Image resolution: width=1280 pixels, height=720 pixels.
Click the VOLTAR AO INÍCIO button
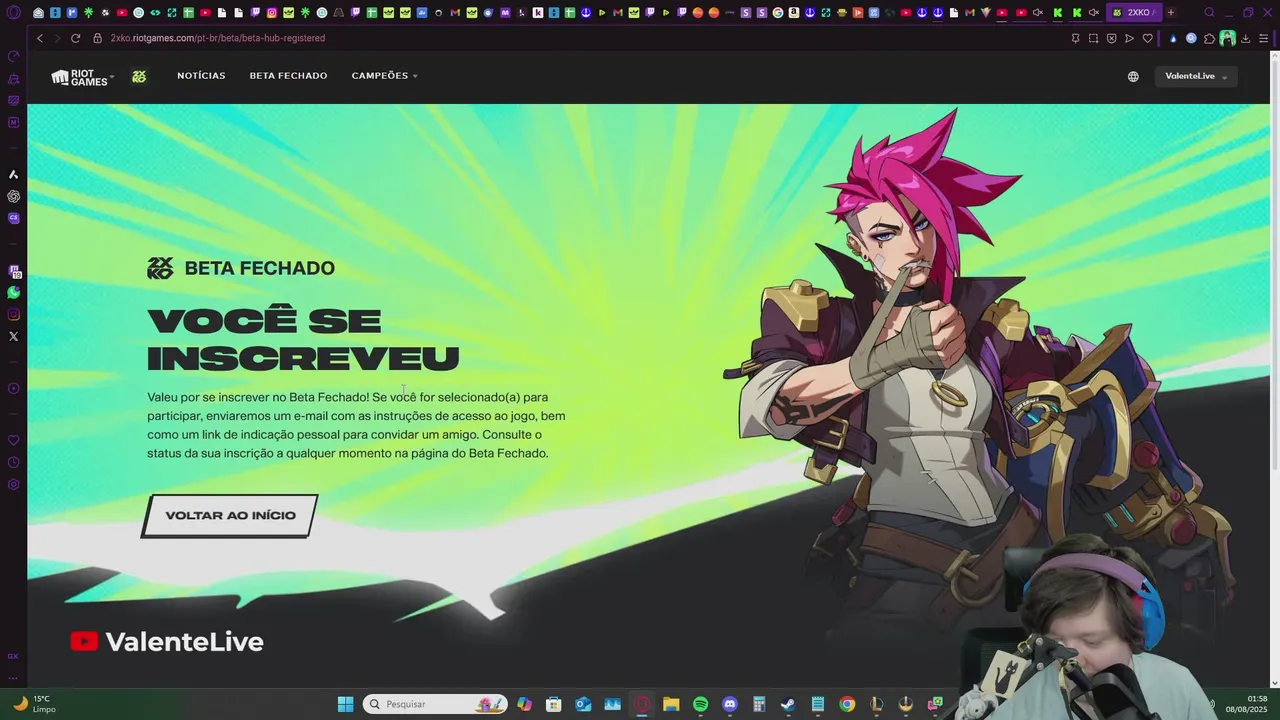tap(230, 516)
